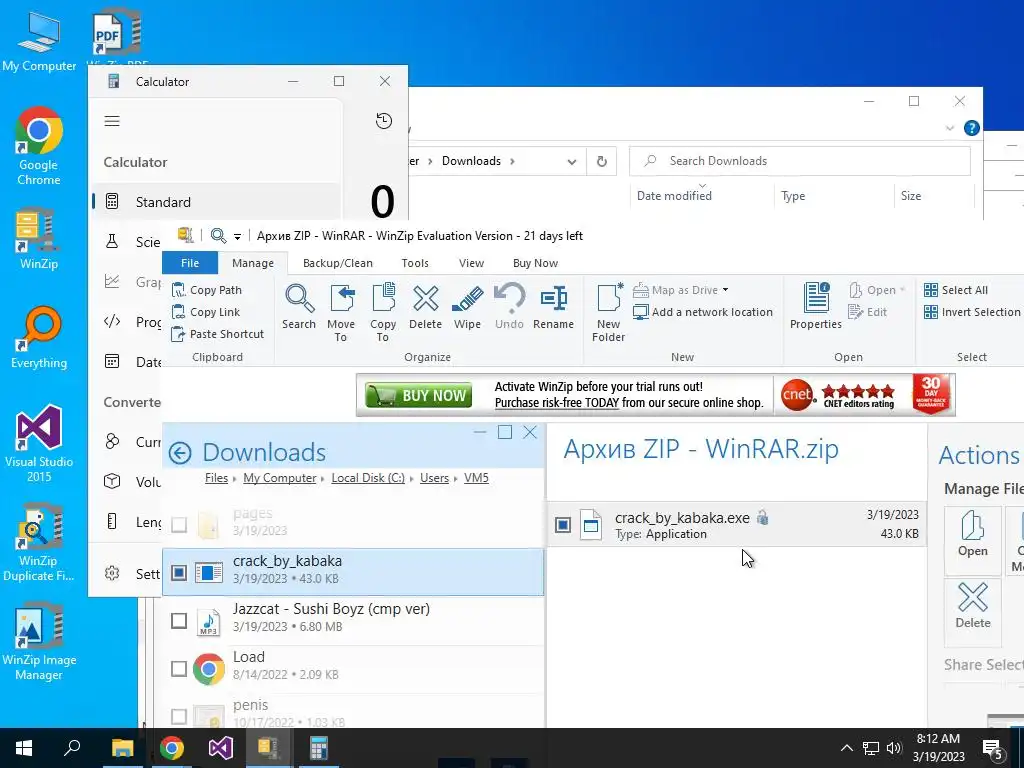
Task: Click the Calculator taskbar icon
Action: tap(319, 748)
